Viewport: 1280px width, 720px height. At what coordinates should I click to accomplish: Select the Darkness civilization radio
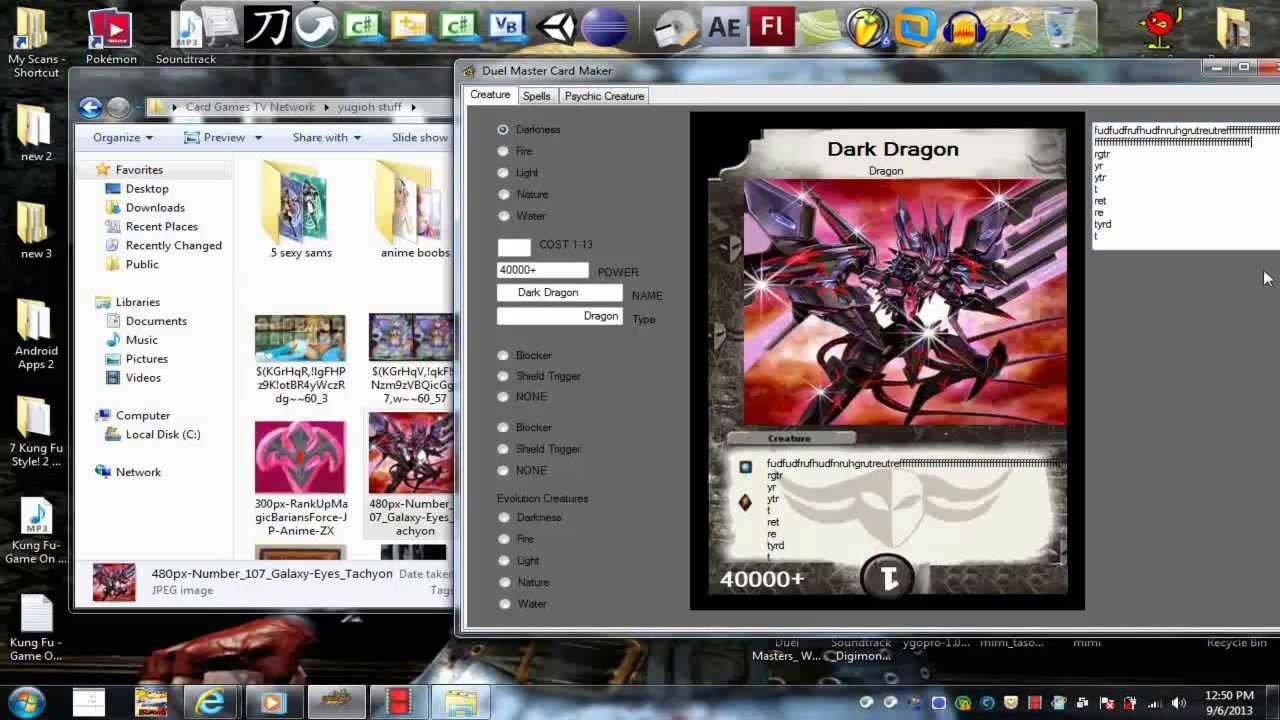(503, 129)
